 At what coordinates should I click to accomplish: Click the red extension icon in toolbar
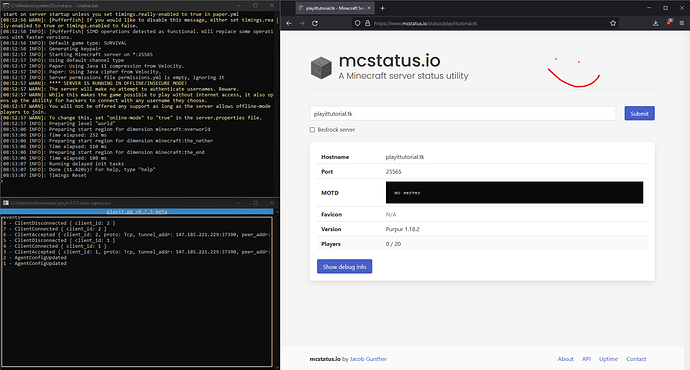tap(669, 22)
